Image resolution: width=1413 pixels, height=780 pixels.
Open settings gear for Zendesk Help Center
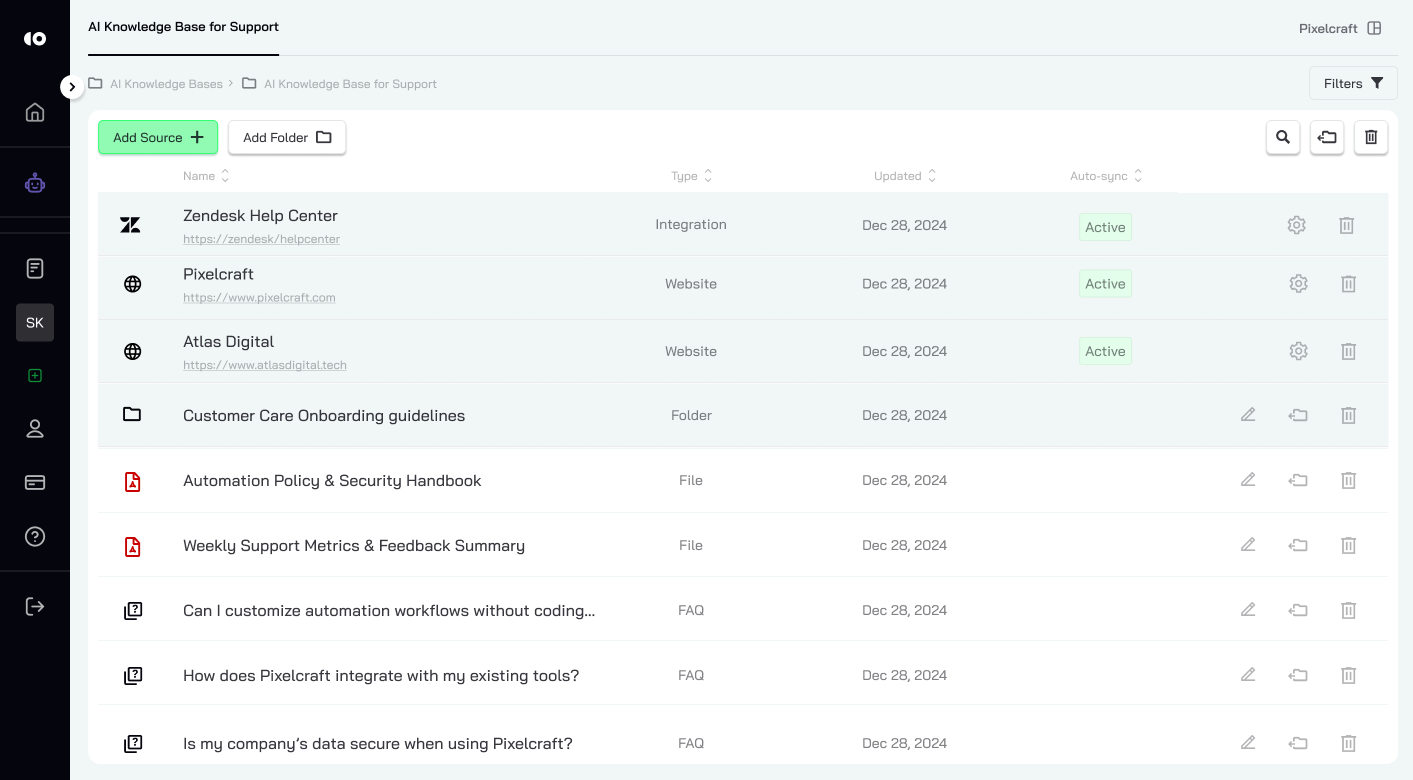(1297, 225)
